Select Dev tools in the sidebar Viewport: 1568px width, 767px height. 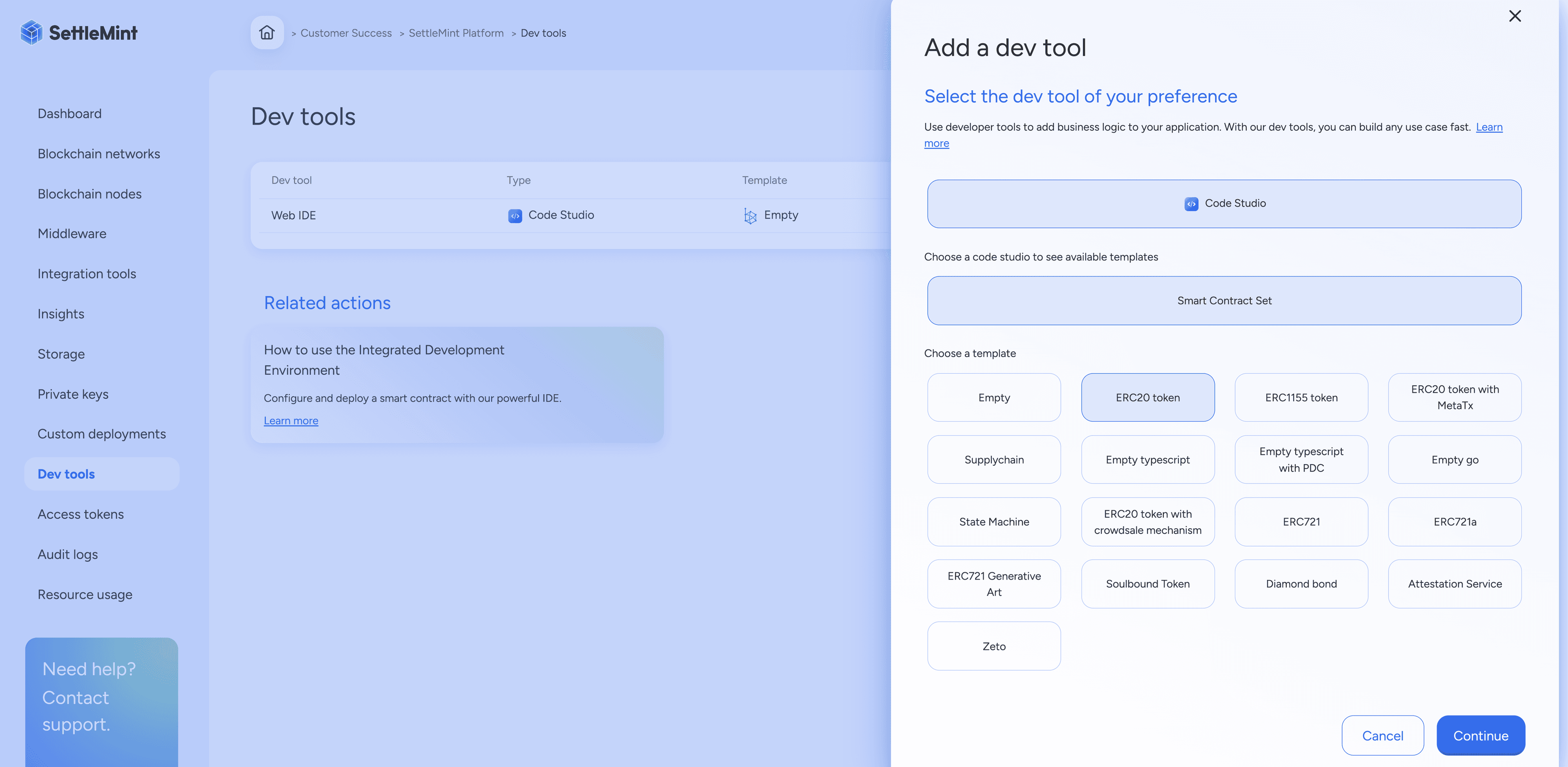(x=102, y=474)
